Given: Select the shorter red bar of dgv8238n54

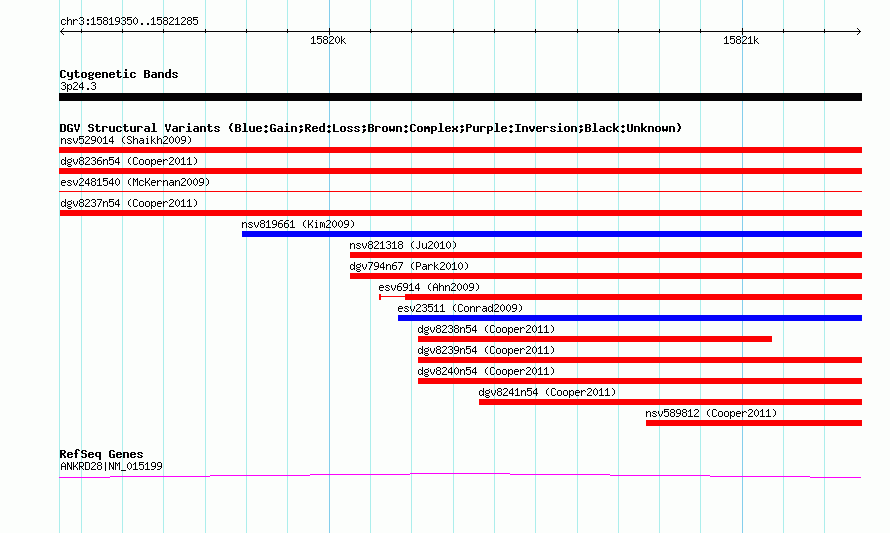Looking at the screenshot, I should click(x=595, y=339).
